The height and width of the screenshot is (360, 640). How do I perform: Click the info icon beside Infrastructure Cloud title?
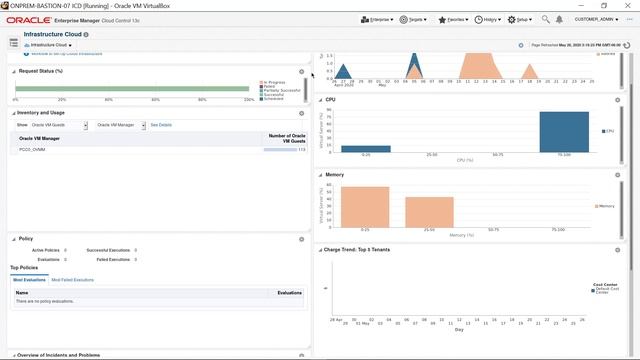point(86,35)
